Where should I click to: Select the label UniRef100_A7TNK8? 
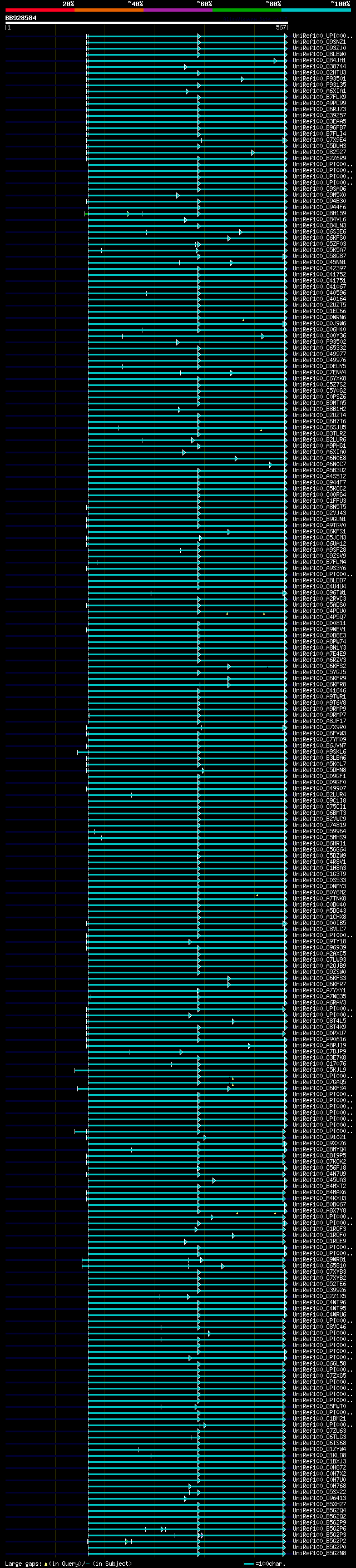click(319, 898)
